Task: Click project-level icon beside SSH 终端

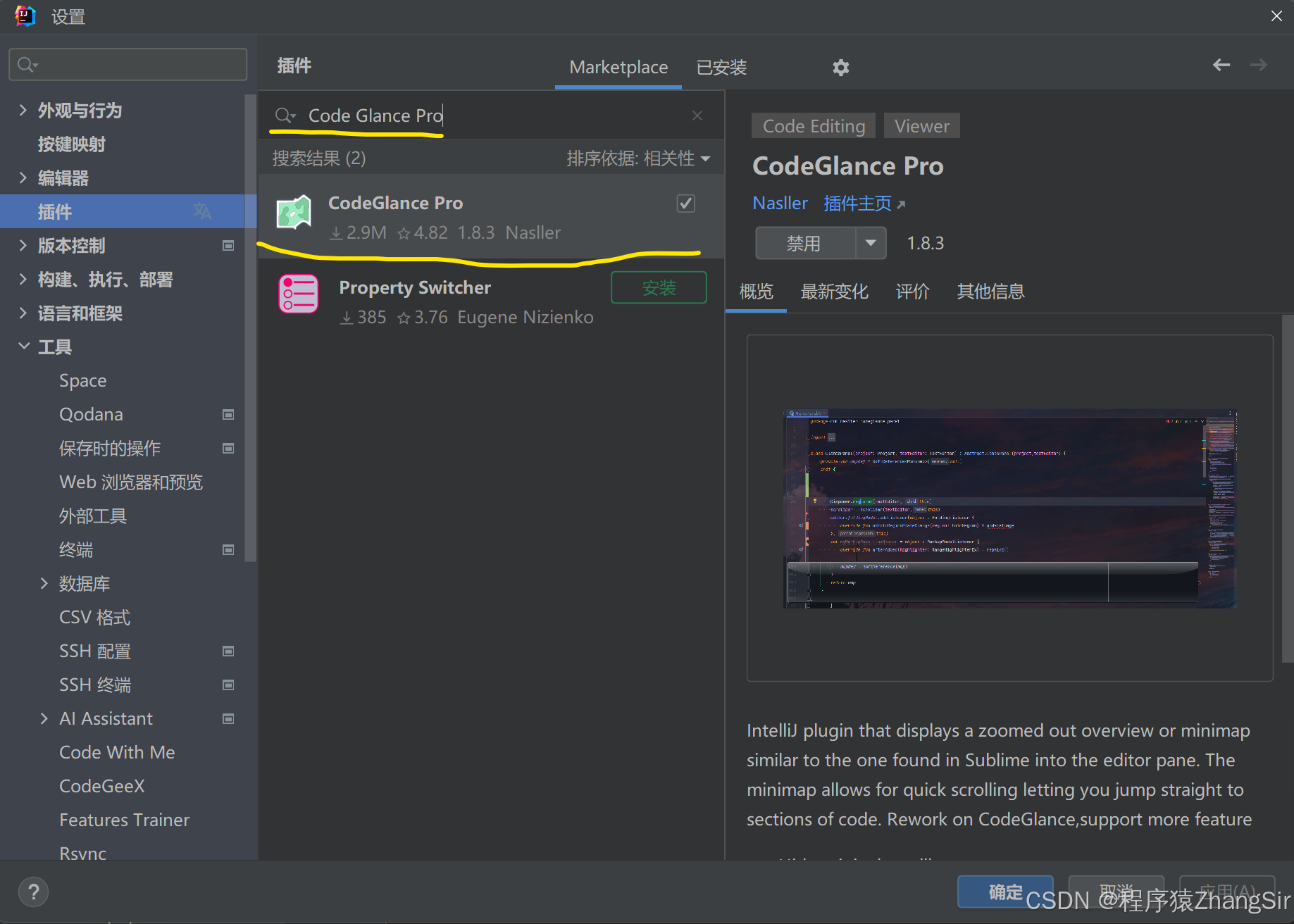Action: pos(228,685)
